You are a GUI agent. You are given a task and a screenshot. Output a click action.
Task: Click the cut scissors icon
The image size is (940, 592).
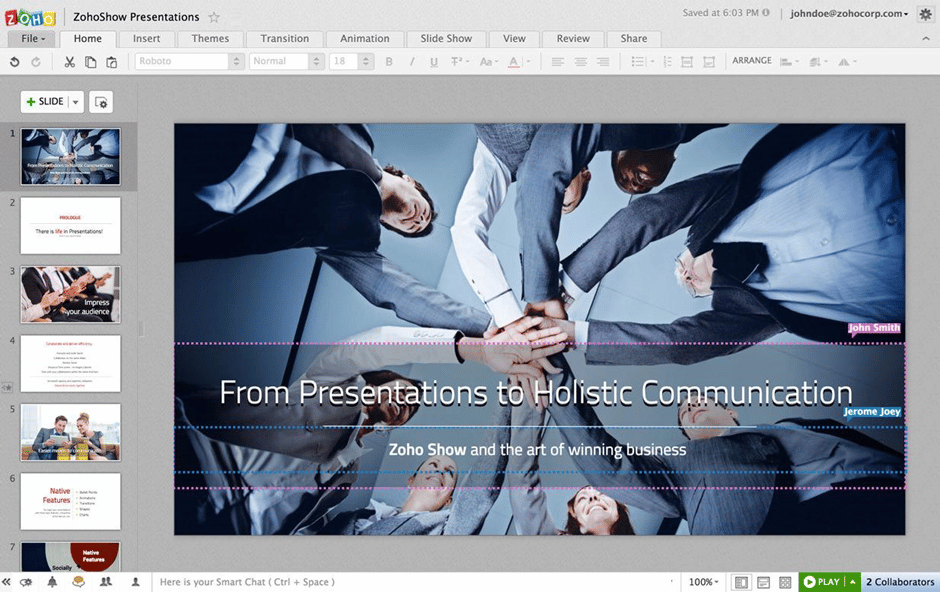(69, 62)
